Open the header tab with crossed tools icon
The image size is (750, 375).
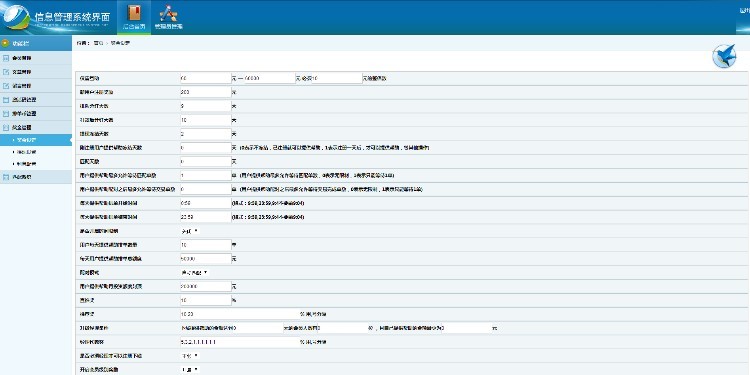click(x=168, y=17)
